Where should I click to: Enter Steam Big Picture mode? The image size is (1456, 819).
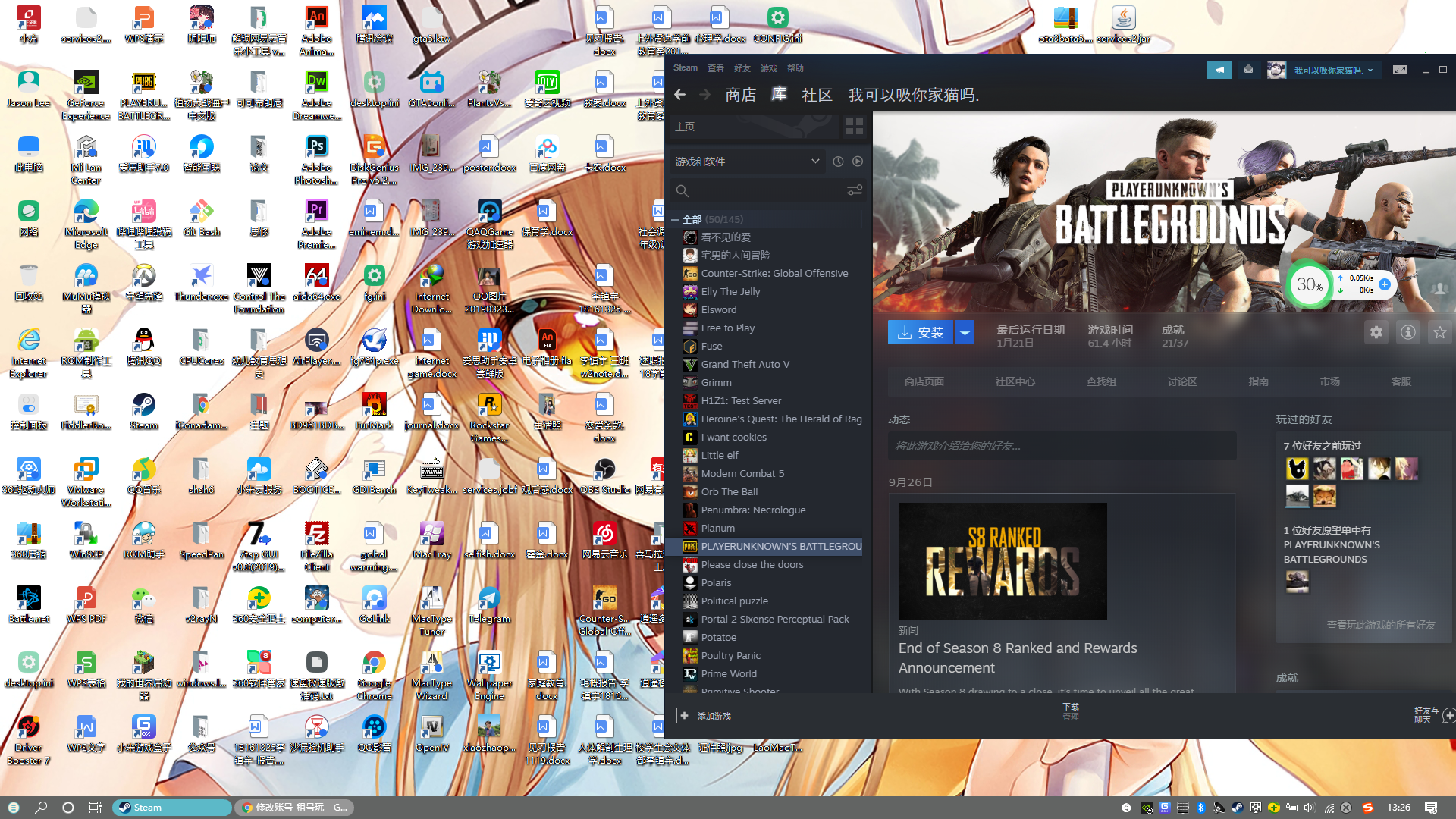(1400, 70)
